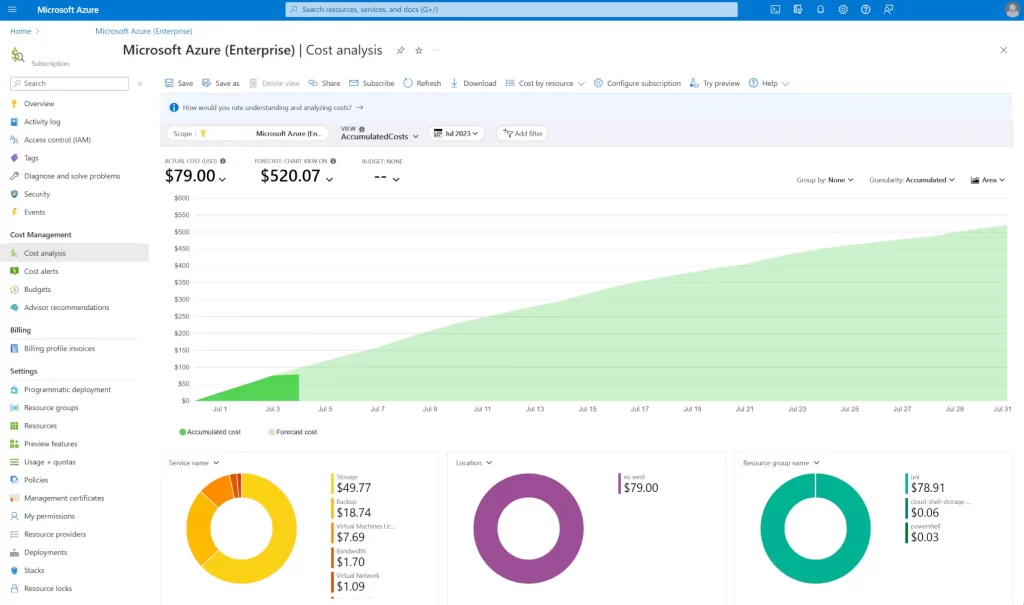Focus the global search resources field
This screenshot has height=605, width=1024.
[x=511, y=10]
